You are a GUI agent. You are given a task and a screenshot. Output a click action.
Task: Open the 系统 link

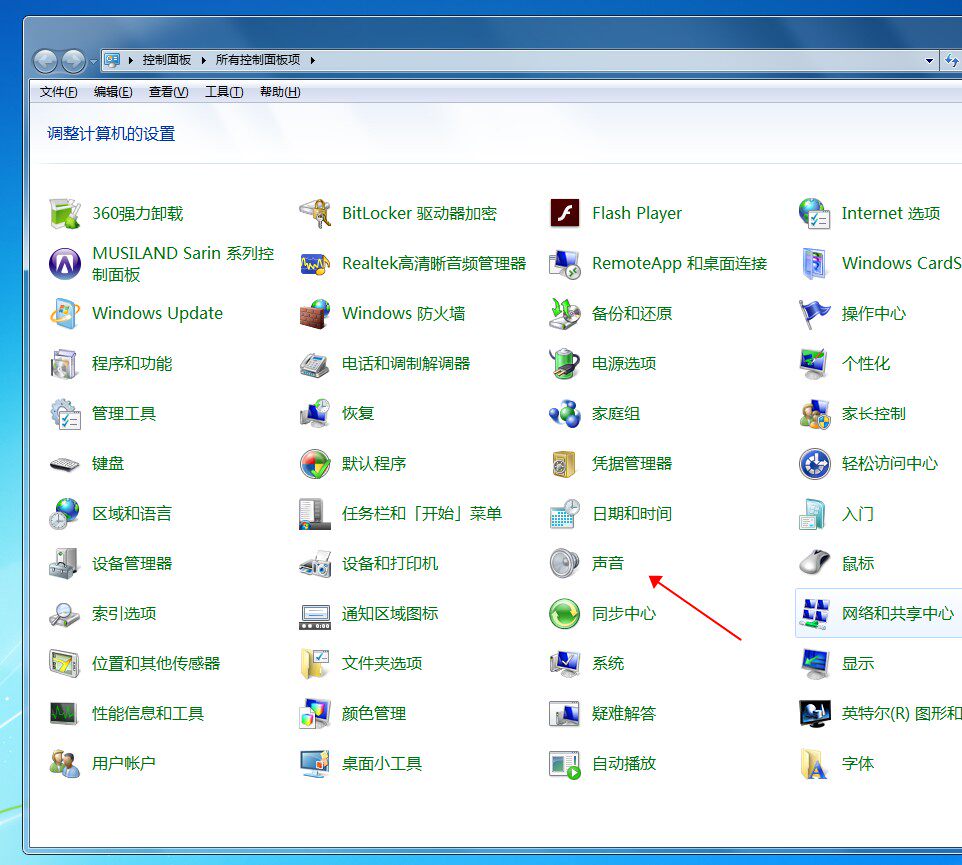[607, 664]
